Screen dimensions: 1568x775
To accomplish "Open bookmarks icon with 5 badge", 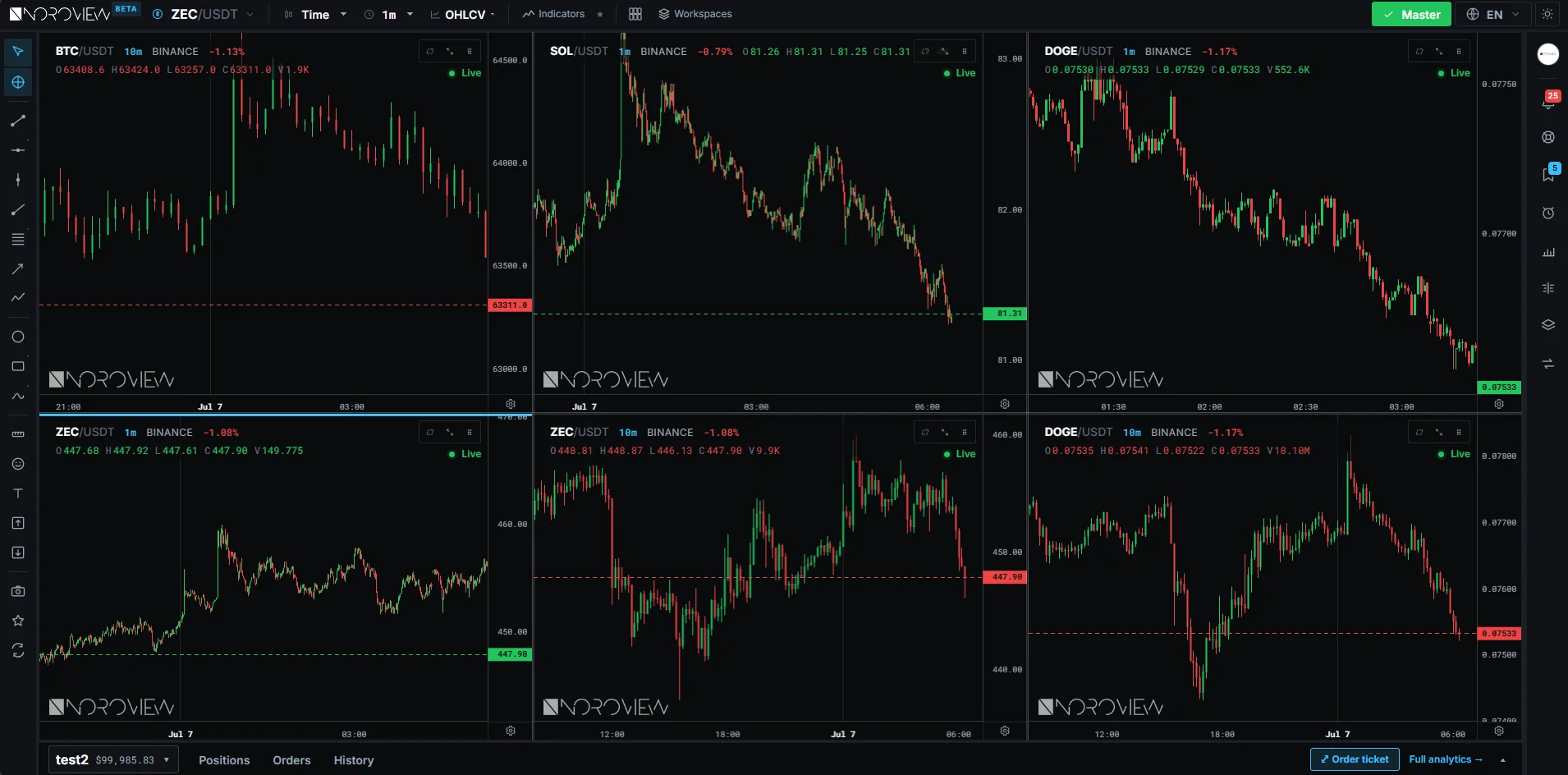I will tap(1548, 173).
